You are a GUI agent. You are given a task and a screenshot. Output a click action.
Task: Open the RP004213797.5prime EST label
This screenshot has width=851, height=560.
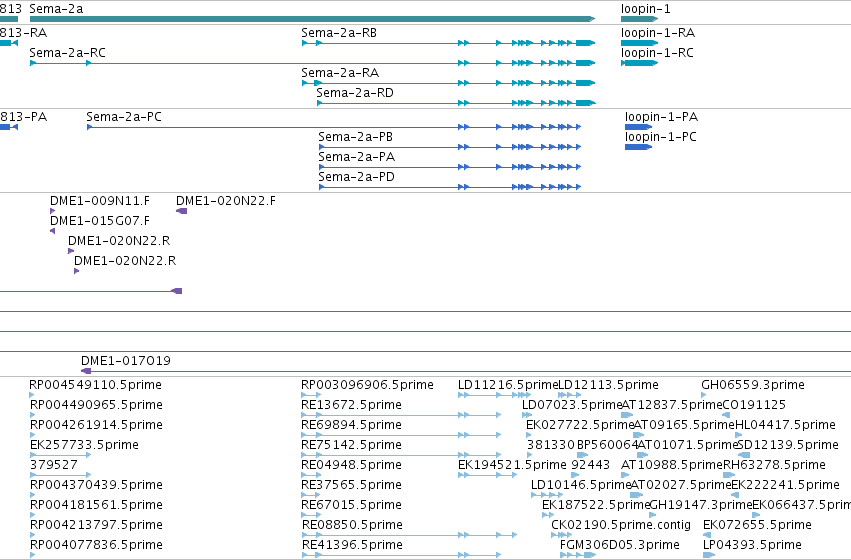click(96, 525)
